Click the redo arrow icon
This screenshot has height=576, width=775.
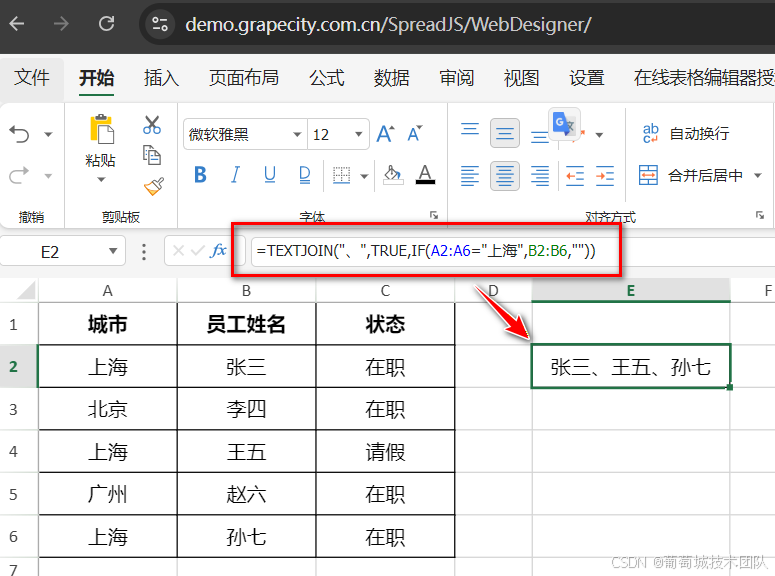[x=19, y=176]
